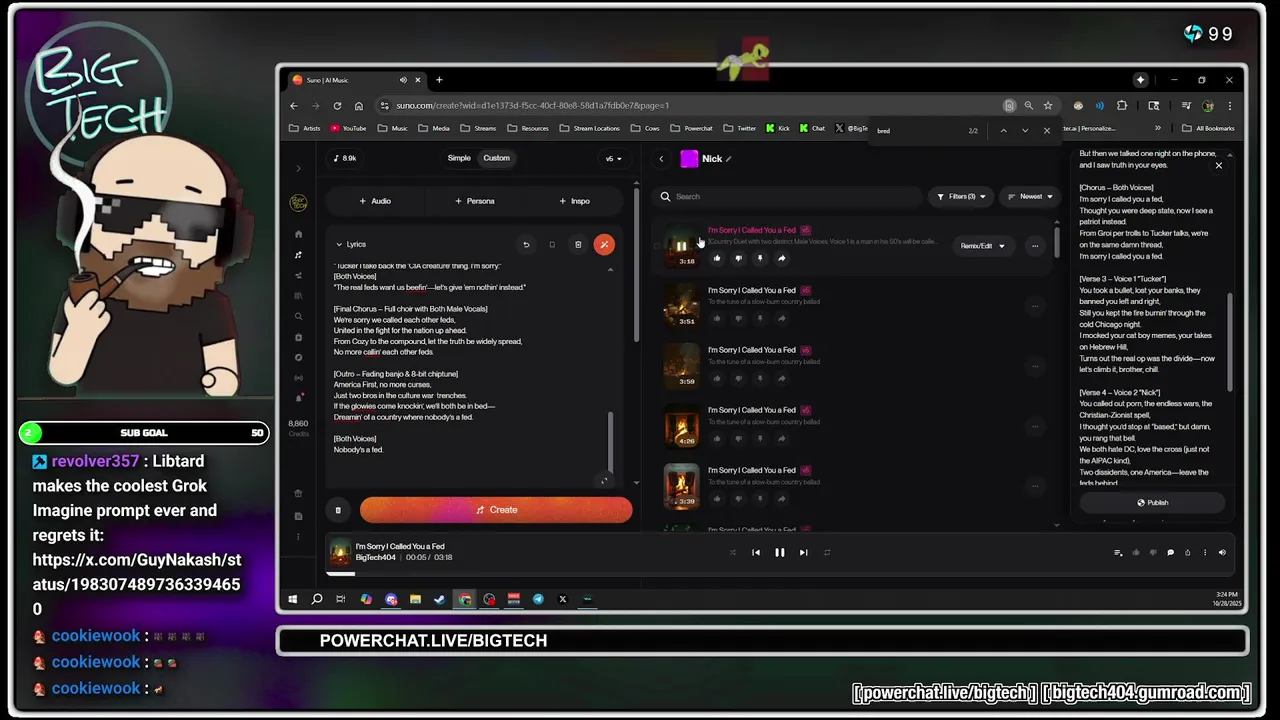Rename the Nick workspace with pencil icon
Image resolution: width=1280 pixels, height=720 pixels.
[x=729, y=158]
